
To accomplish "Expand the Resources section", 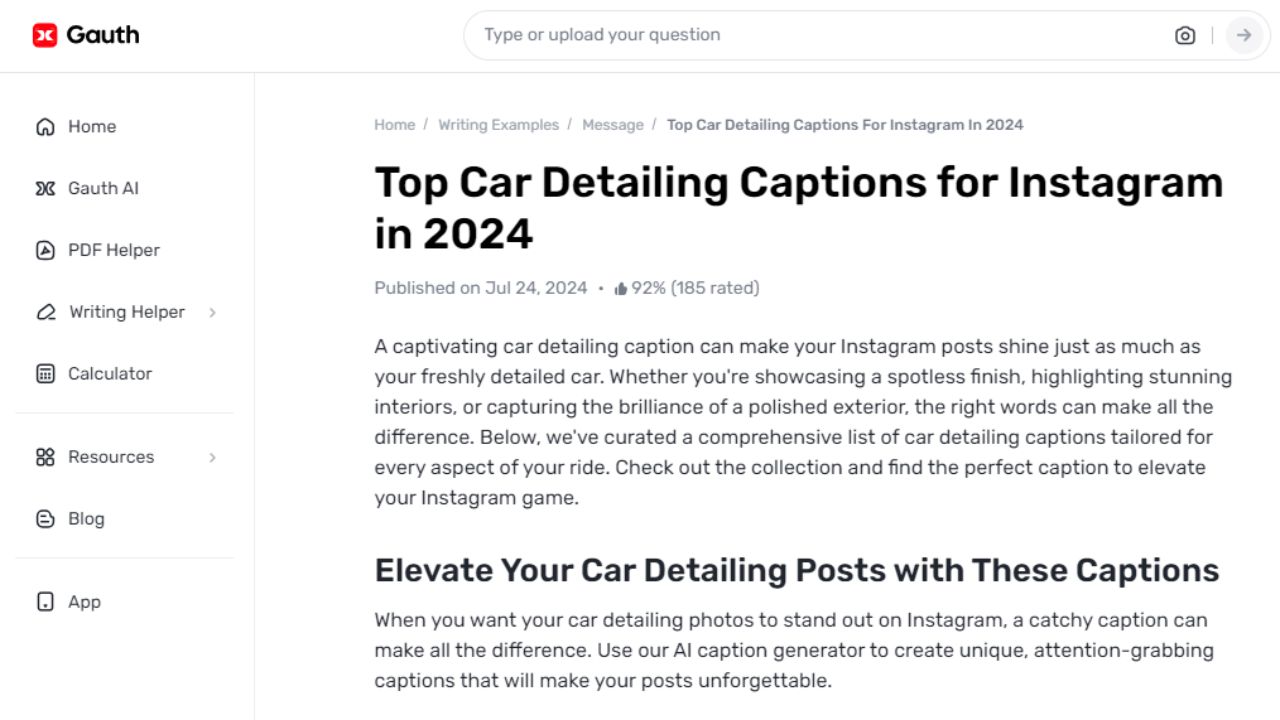I will (x=111, y=457).
